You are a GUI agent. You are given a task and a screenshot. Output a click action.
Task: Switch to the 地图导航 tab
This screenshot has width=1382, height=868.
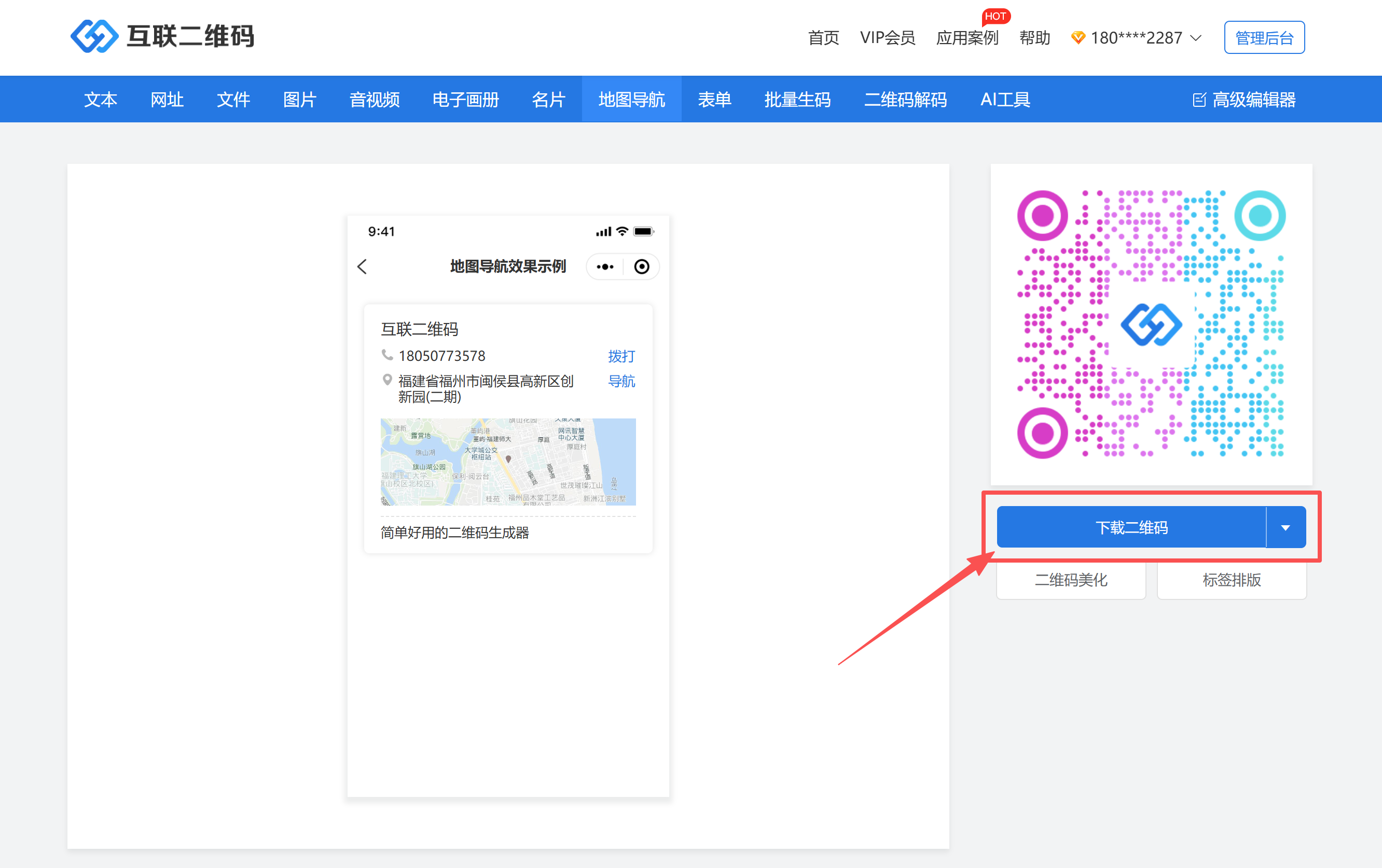pos(631,100)
